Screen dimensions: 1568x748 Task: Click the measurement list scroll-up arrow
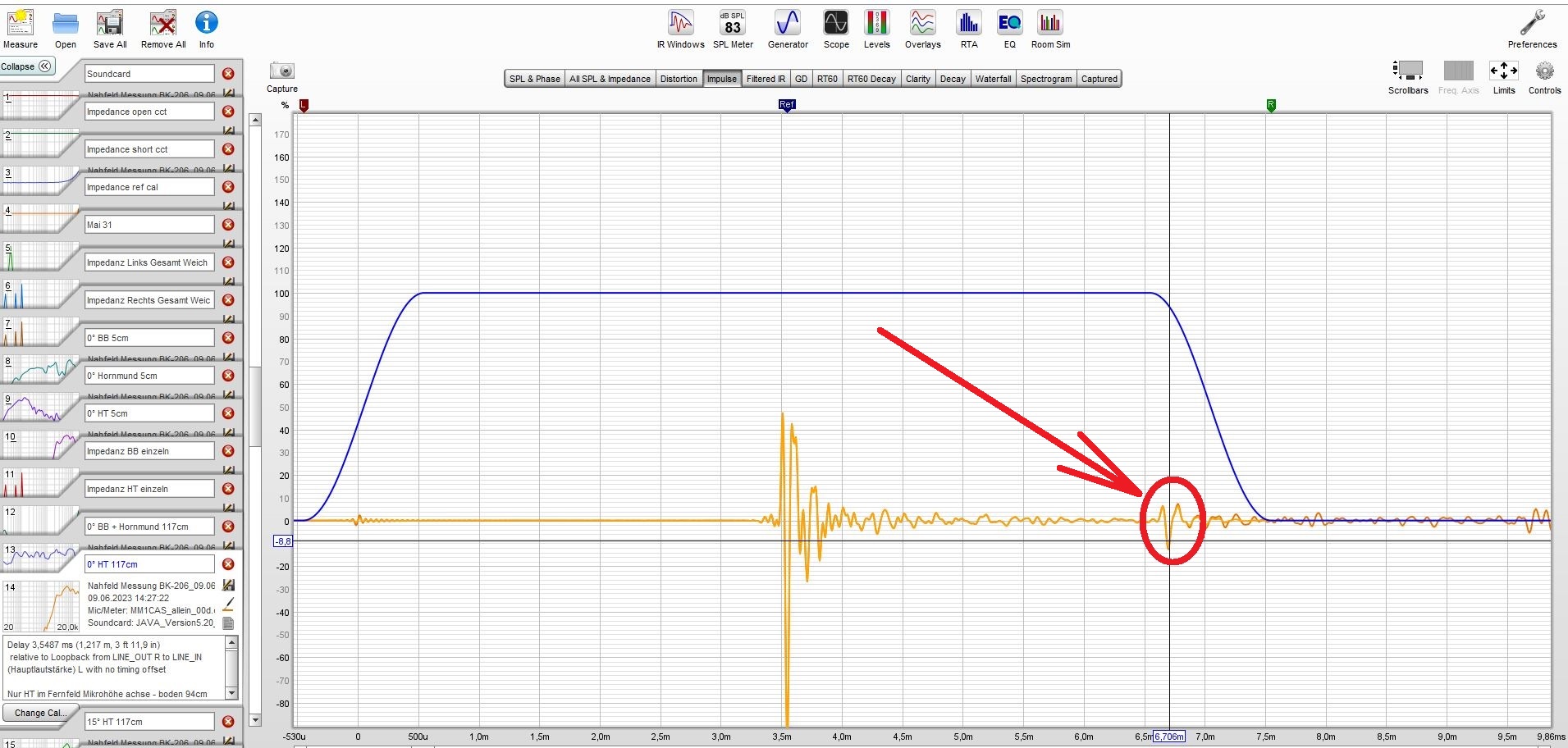pos(255,120)
